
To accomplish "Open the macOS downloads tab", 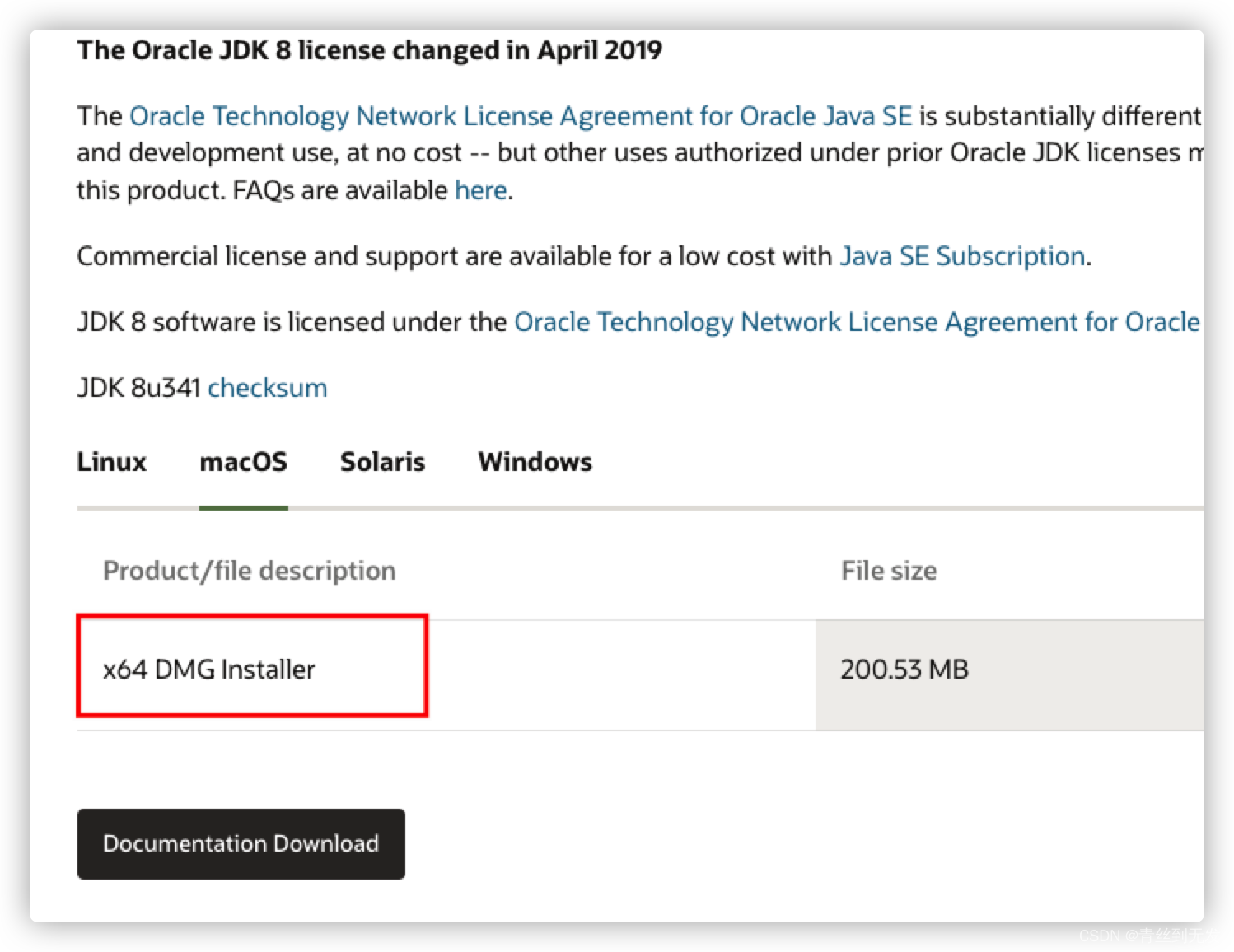I will tap(244, 462).
